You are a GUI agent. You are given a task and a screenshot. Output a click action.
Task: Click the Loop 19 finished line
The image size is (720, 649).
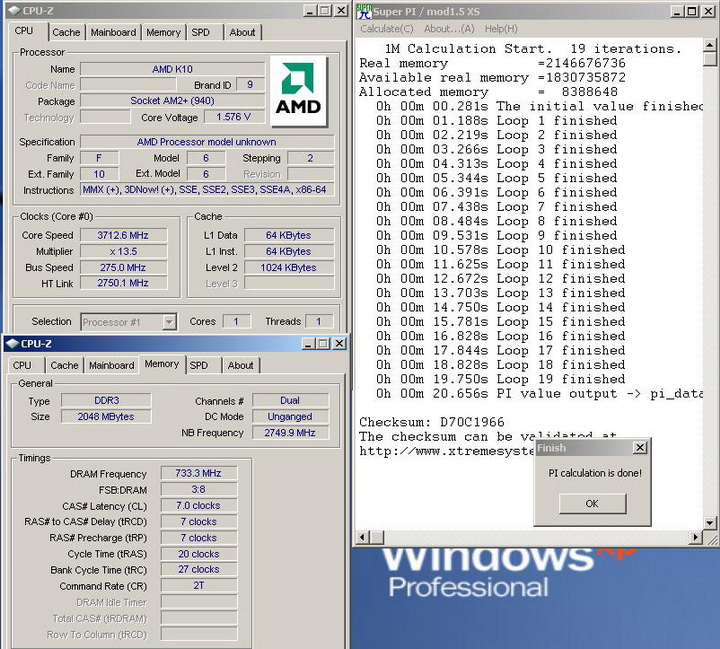501,379
